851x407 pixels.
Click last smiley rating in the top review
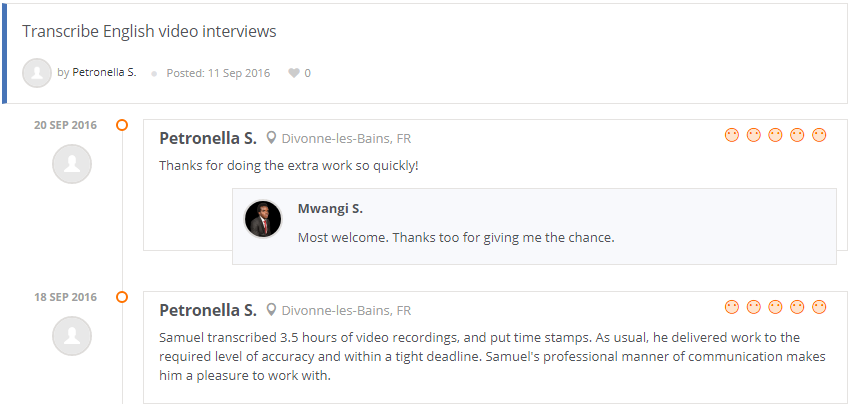click(x=819, y=135)
